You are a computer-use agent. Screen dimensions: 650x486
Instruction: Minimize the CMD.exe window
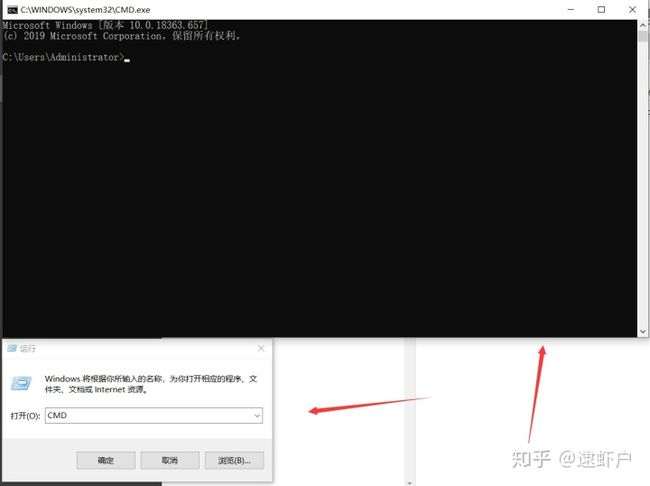pos(571,10)
